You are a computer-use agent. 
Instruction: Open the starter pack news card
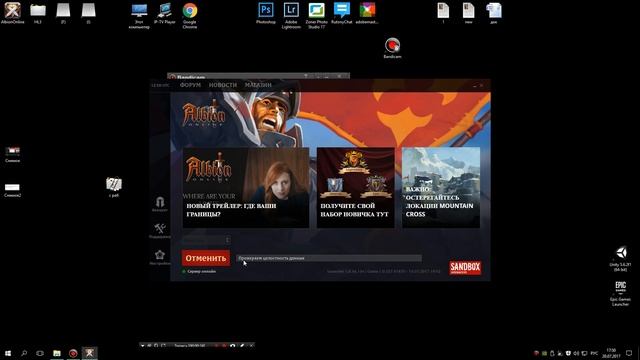click(356, 188)
